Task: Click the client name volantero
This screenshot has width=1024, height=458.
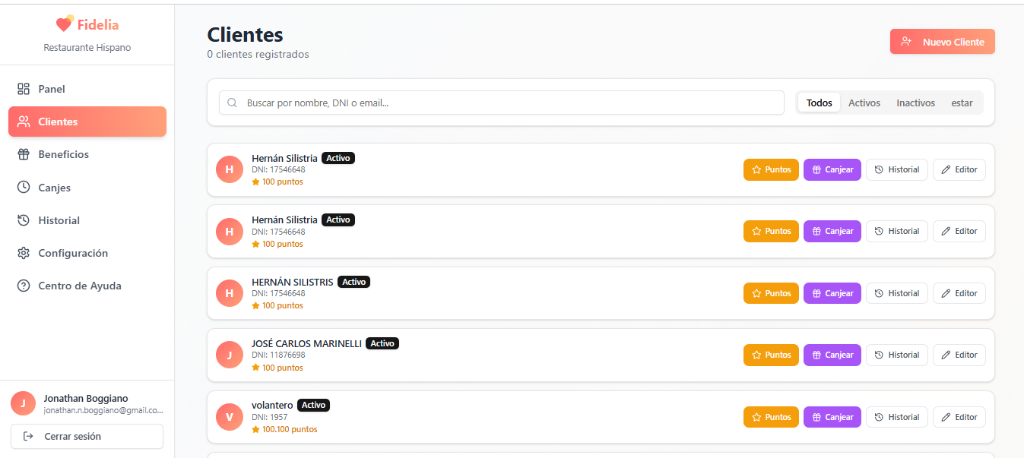Action: [x=272, y=405]
